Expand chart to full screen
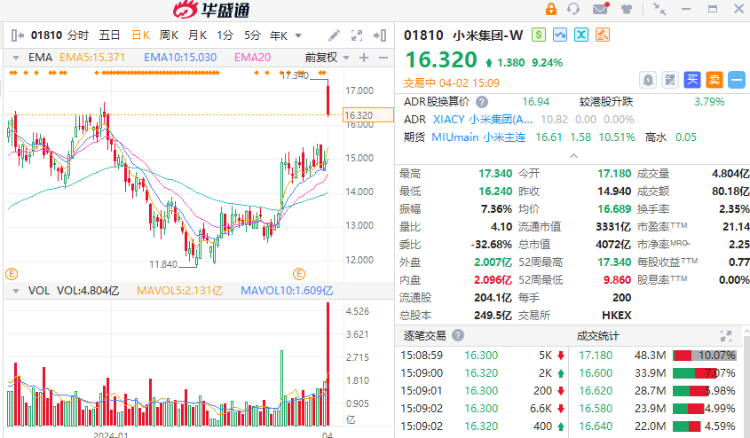This screenshot has height=438, width=750. (x=357, y=35)
